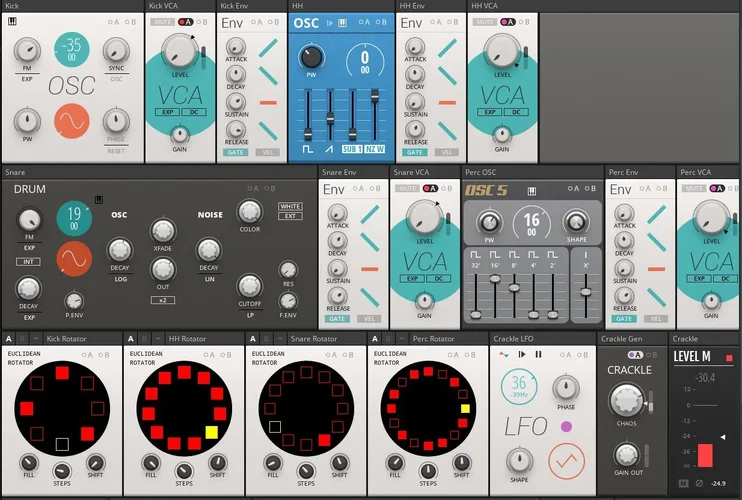Viewport: 742px width, 500px height.
Task: Toggle the A switch in Crackle Gen
Action: pos(635,355)
